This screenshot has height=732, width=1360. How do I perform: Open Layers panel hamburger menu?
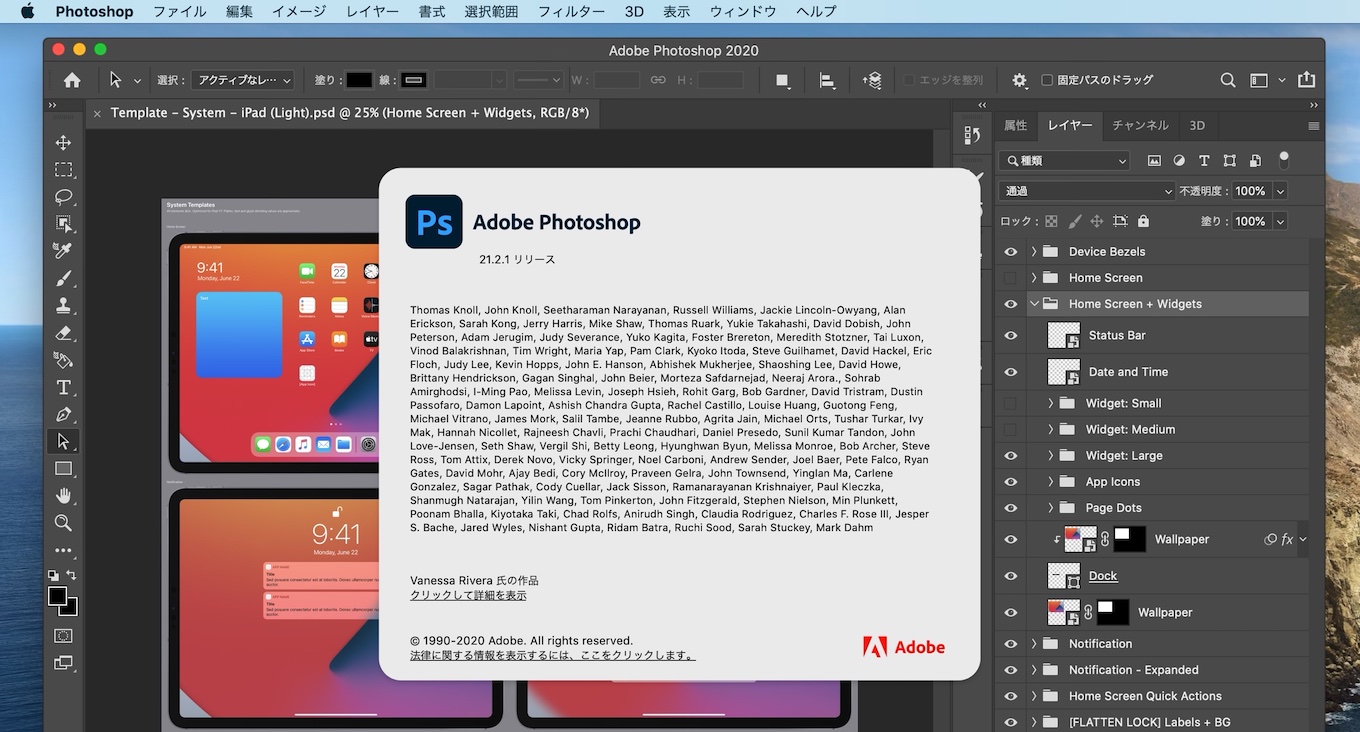pos(1313,126)
